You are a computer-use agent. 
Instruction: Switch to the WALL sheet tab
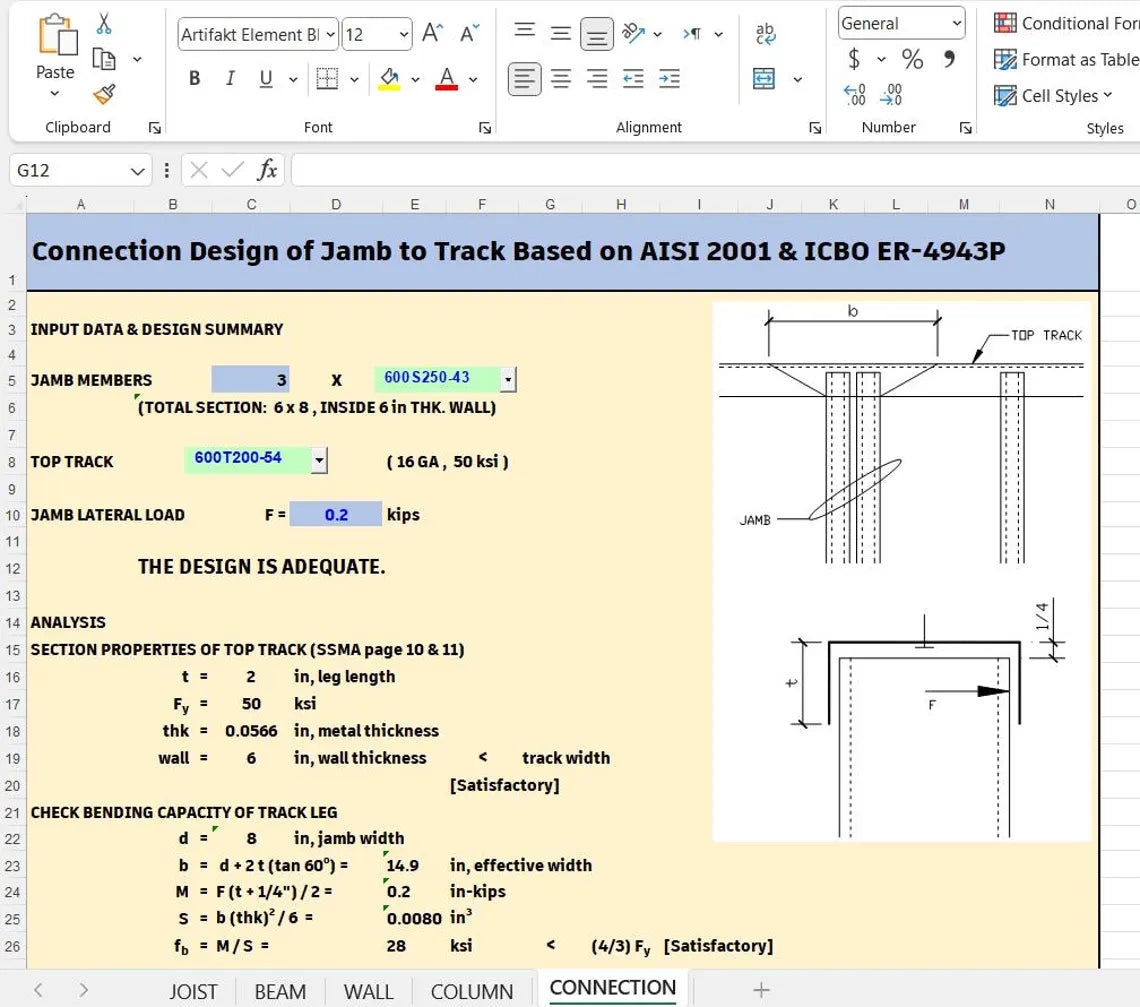(369, 992)
